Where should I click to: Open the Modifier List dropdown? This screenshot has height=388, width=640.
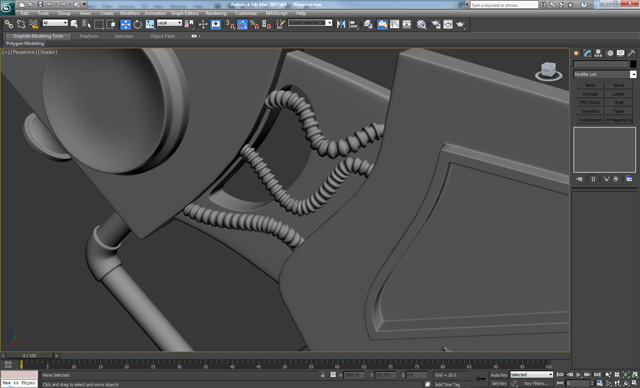tap(604, 74)
